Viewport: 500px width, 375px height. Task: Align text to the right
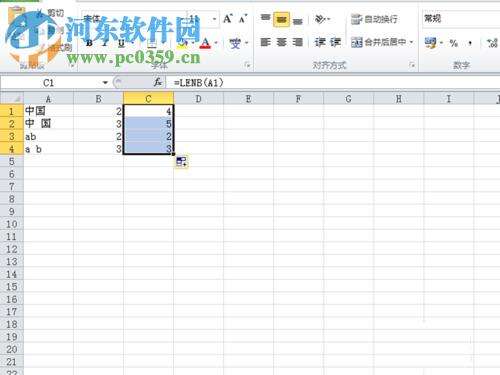pos(297,42)
